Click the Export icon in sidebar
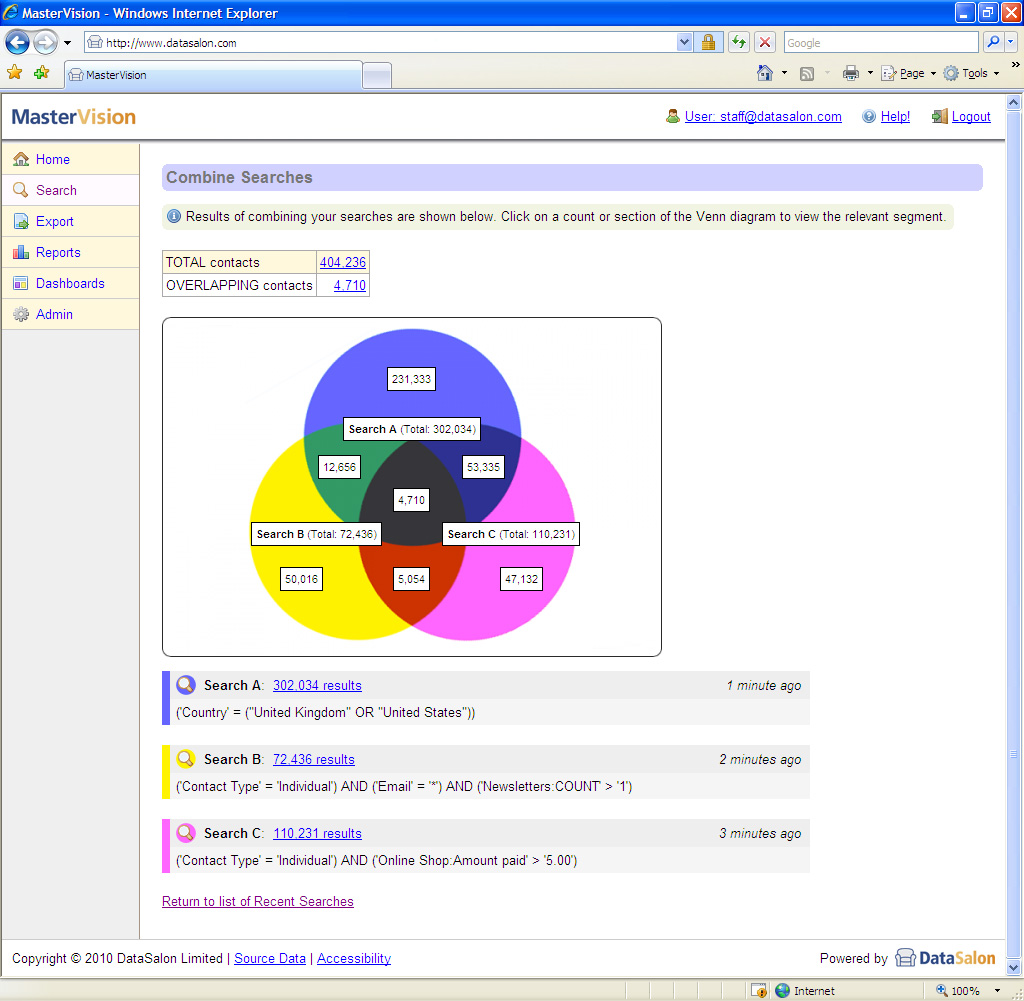Viewport: 1024px width, 1001px height. pyautogui.click(x=21, y=221)
